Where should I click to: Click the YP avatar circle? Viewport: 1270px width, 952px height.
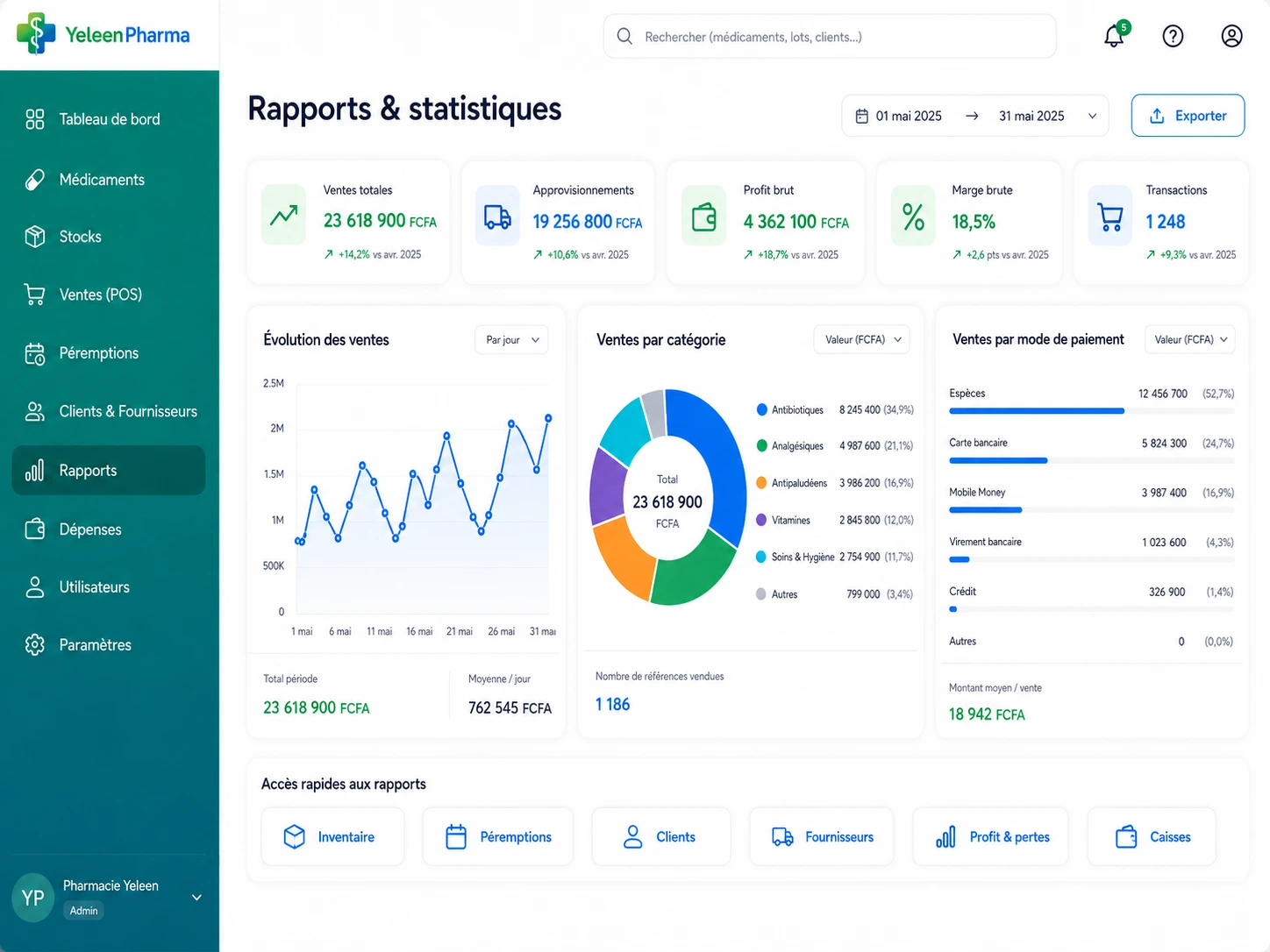[33, 898]
